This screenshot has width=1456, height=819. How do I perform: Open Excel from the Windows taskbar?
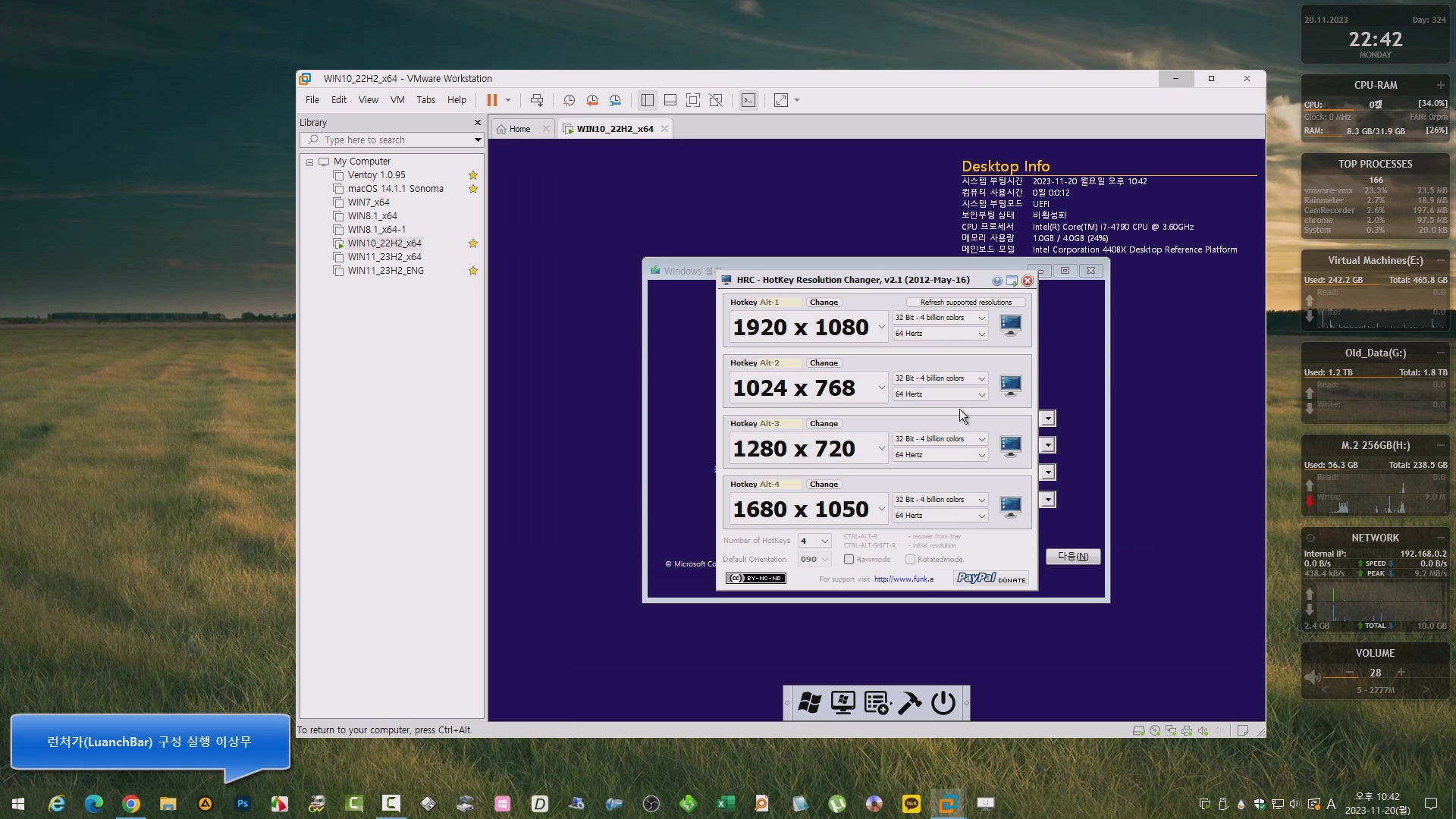click(x=726, y=804)
